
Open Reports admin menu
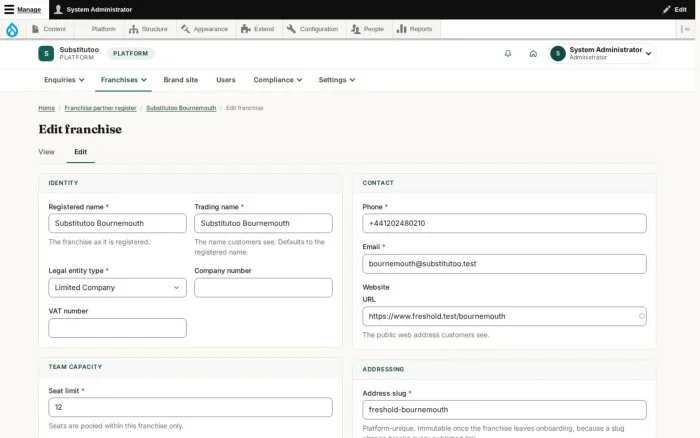pos(415,29)
